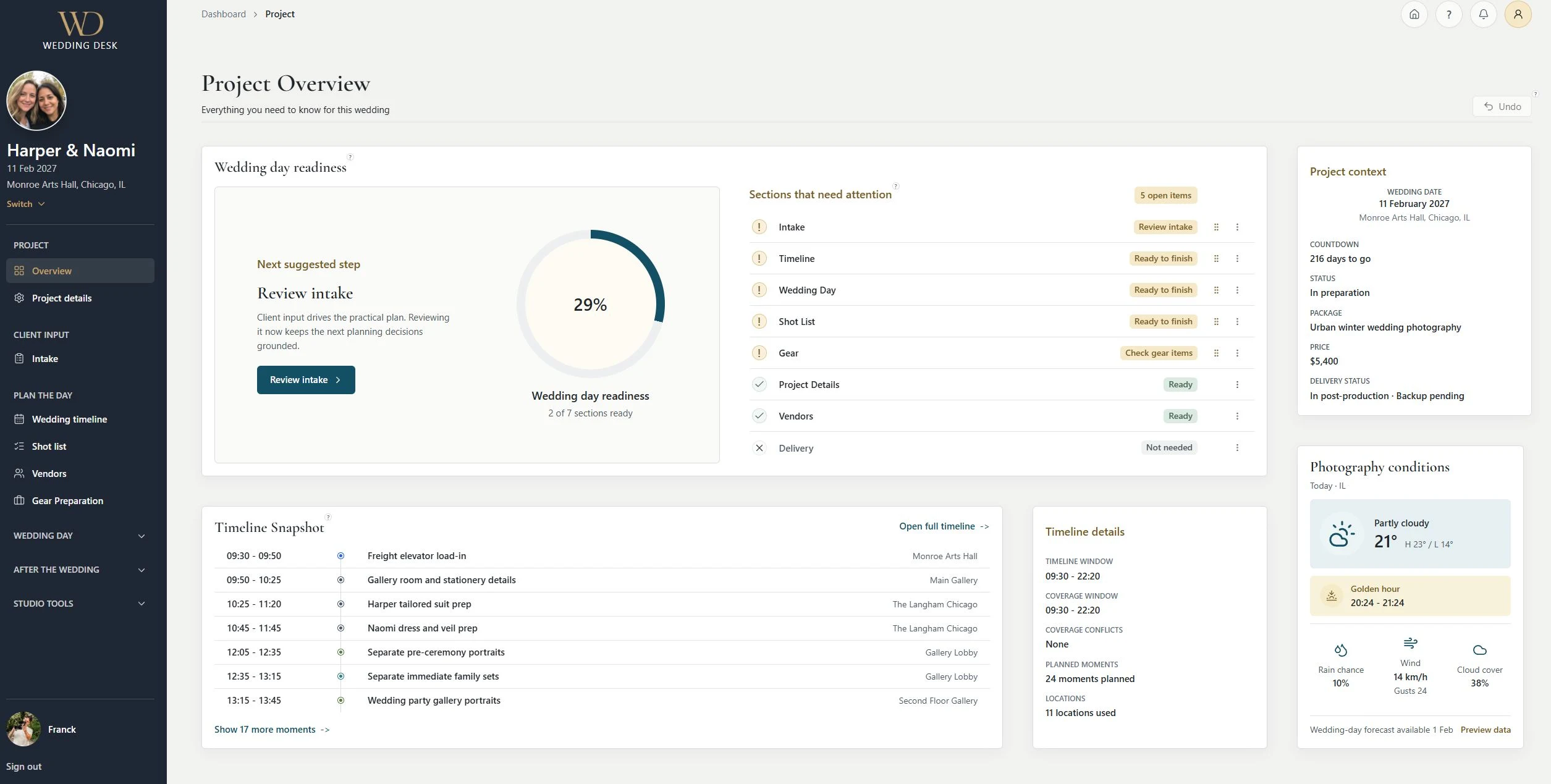Select the Freight elevator load-in timeline marker
Screen dimensions: 1551x784
pyautogui.click(x=340, y=556)
